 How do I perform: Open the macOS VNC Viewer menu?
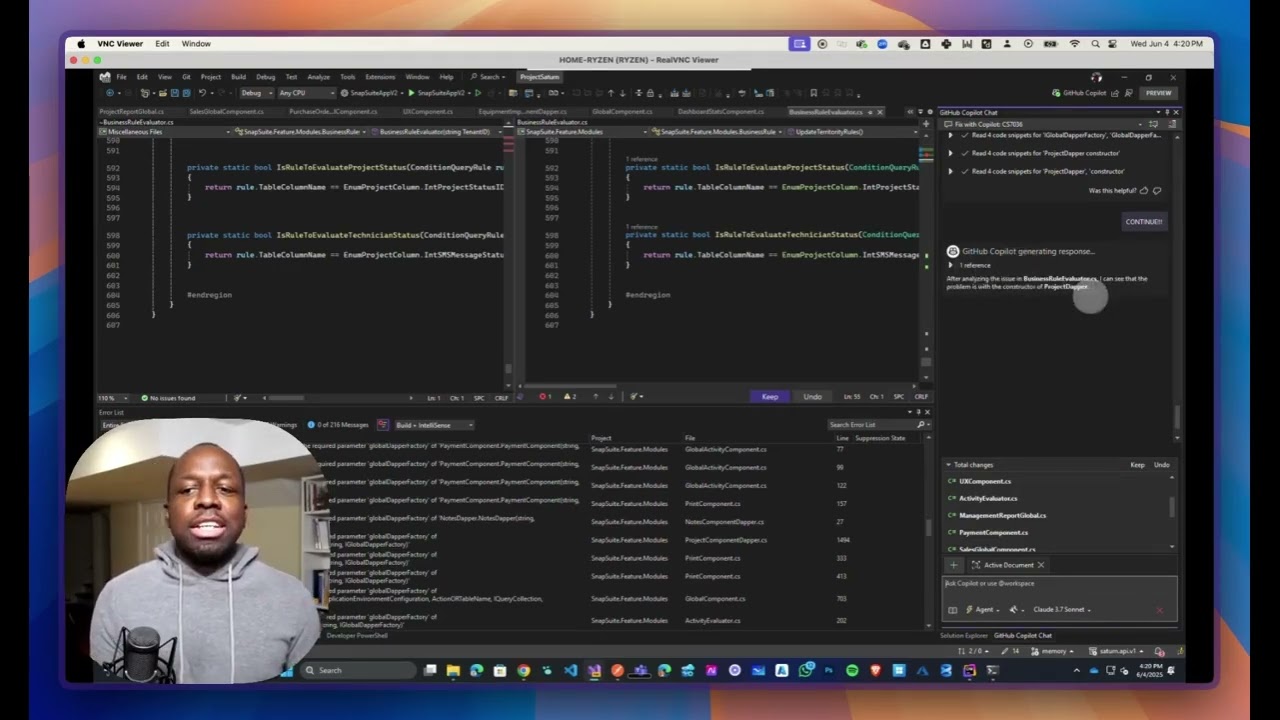120,44
